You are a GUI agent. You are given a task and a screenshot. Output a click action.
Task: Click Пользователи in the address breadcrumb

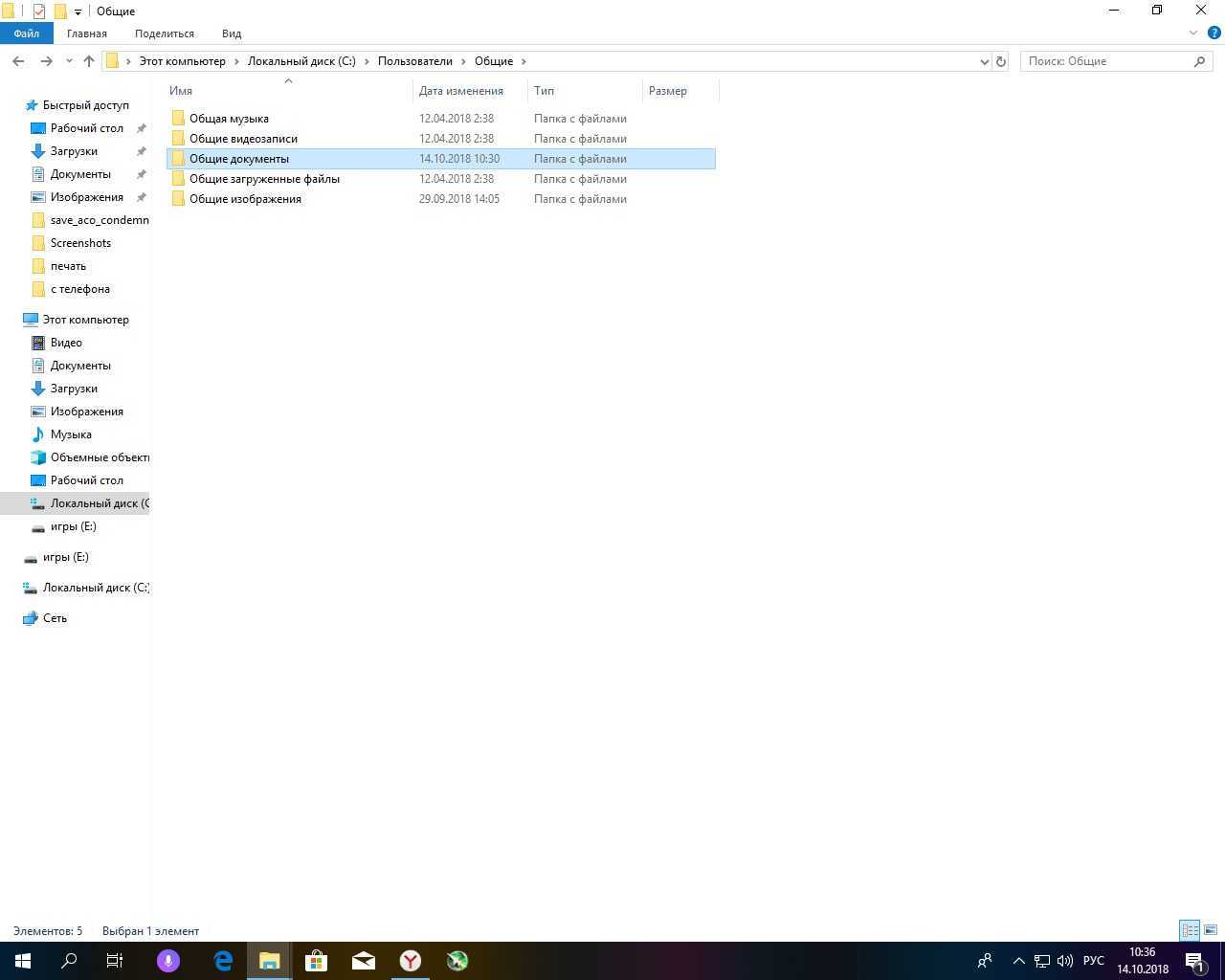click(x=414, y=61)
